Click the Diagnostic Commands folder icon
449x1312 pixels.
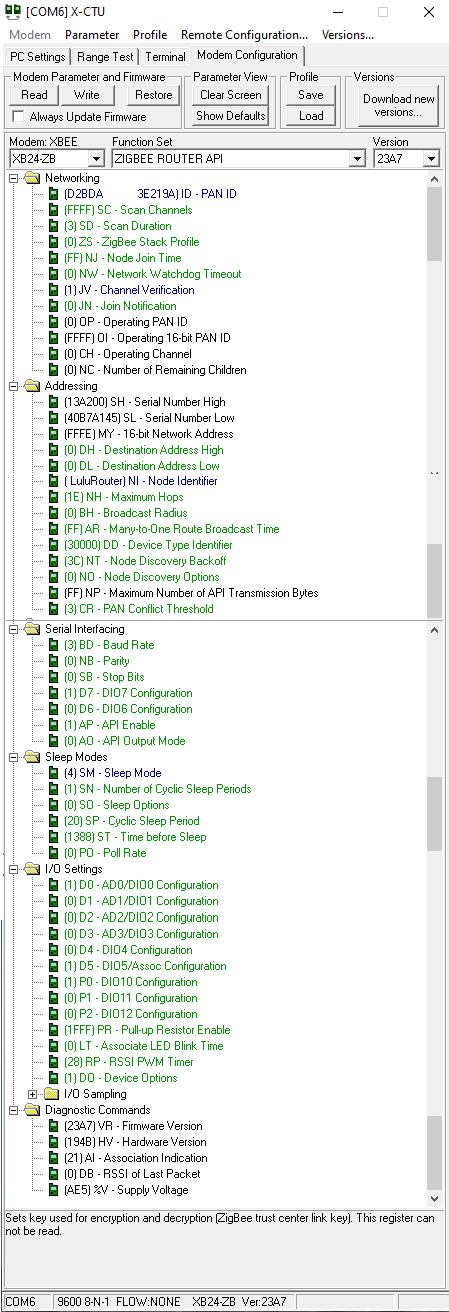(31, 1110)
